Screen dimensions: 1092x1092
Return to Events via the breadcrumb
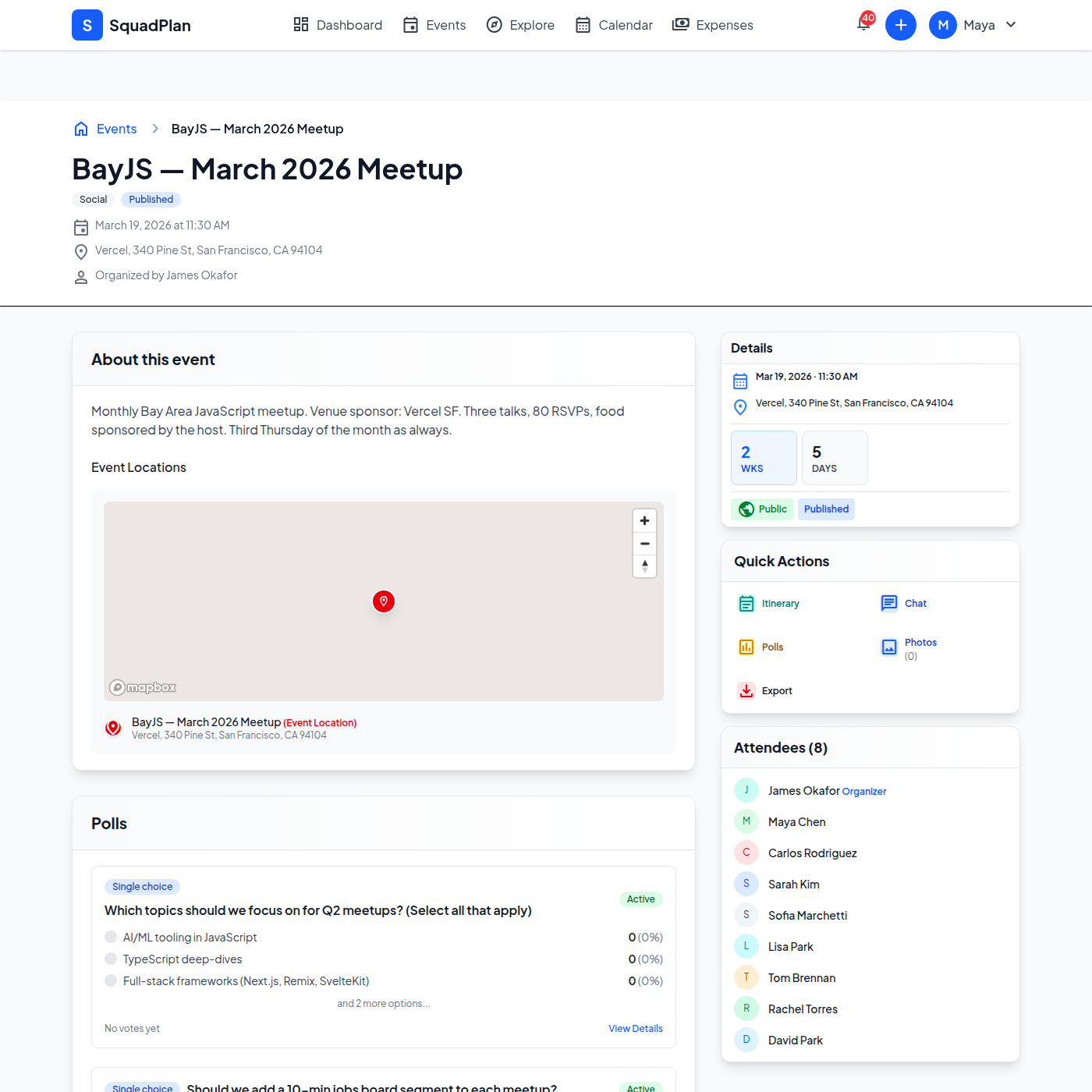(115, 128)
